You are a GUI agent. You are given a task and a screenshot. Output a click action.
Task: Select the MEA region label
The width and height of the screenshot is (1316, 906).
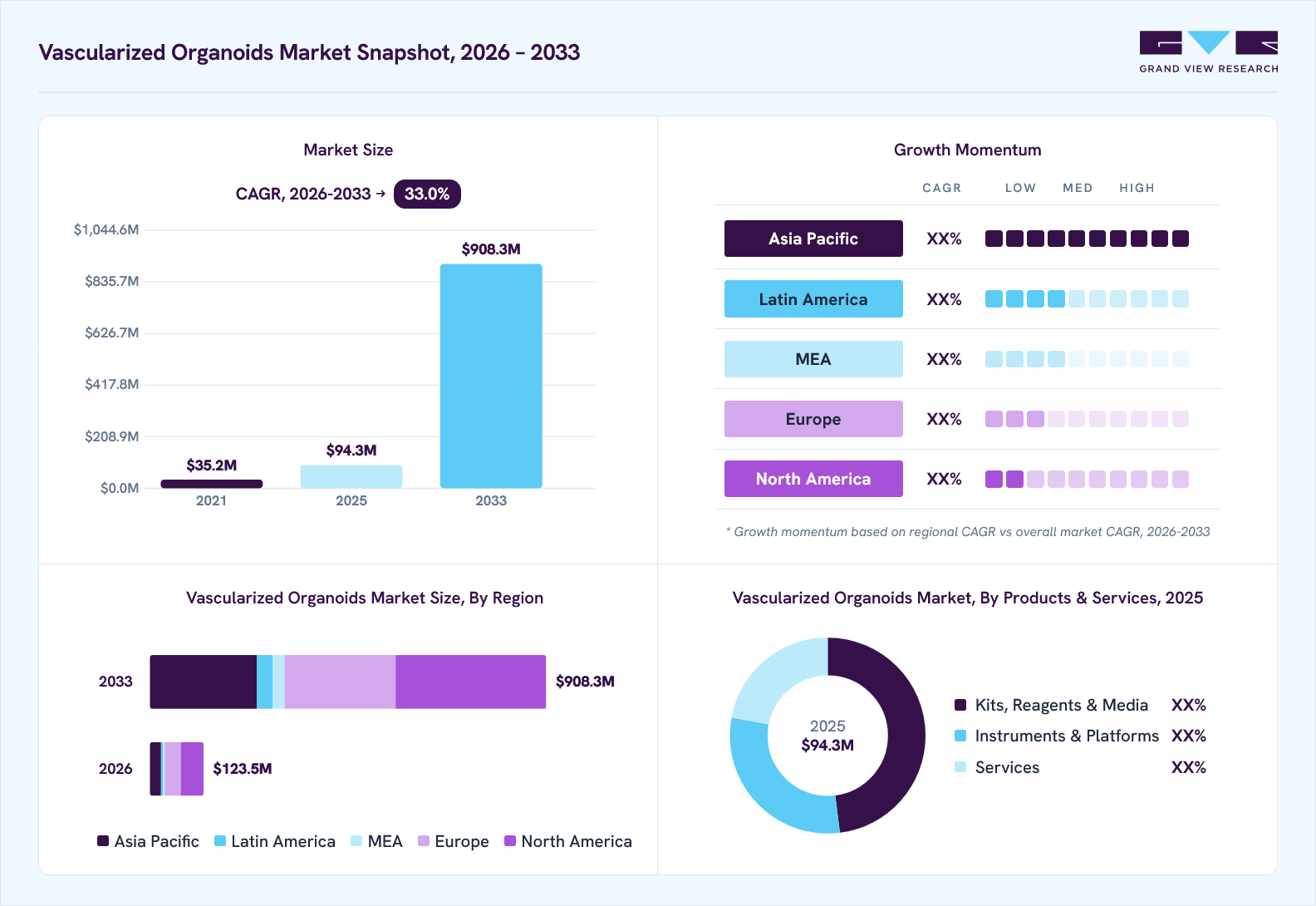point(813,359)
